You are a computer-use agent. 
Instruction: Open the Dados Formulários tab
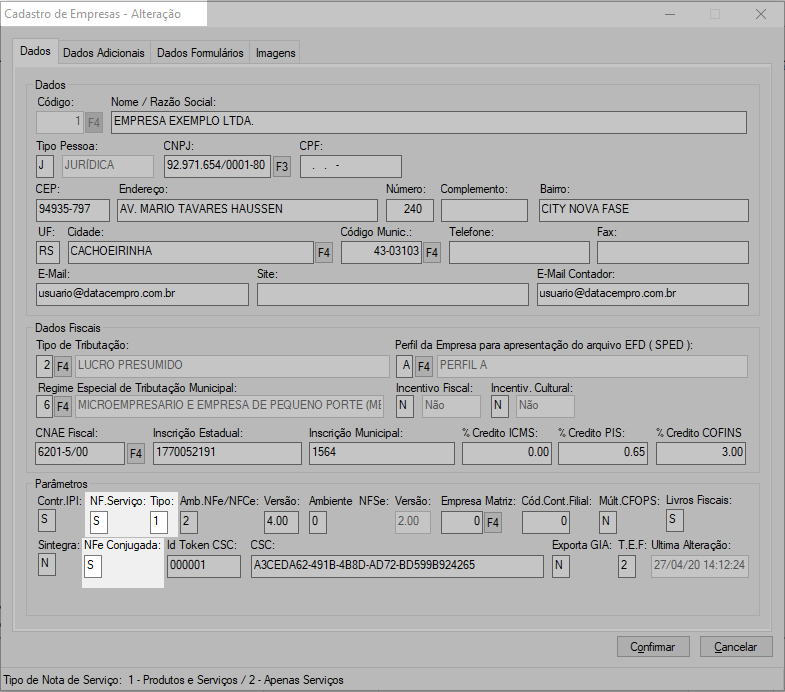(x=200, y=53)
